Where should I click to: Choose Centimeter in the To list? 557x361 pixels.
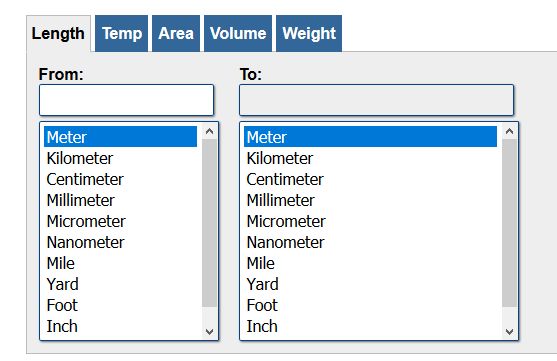(x=370, y=179)
